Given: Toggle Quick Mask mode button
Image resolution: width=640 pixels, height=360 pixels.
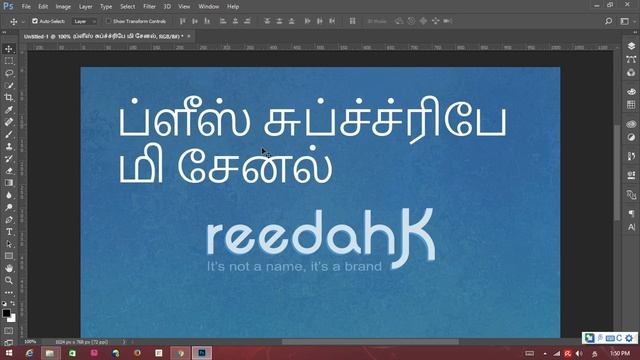Looking at the screenshot, I should 9,331.
